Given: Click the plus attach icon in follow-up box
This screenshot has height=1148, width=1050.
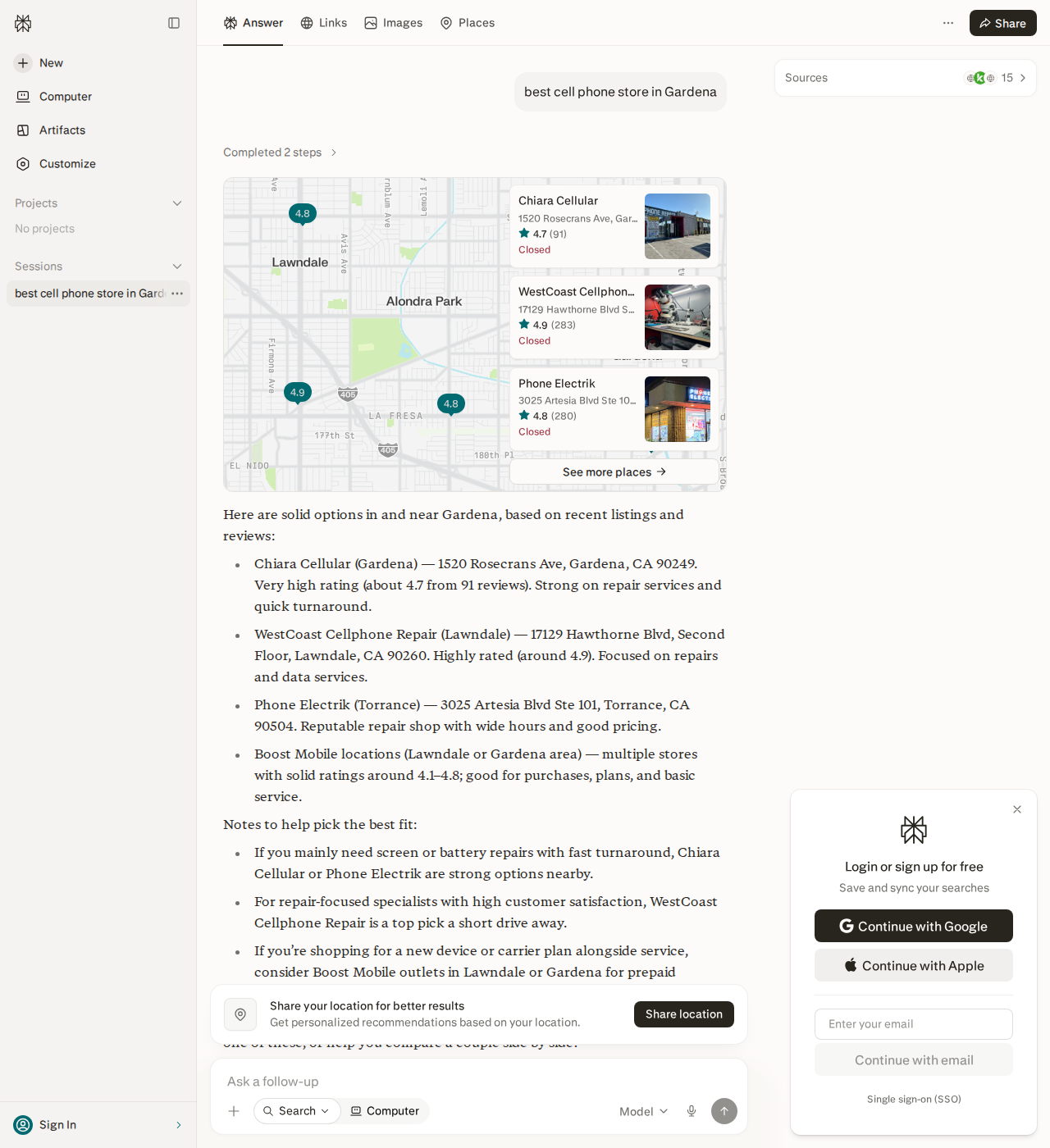Looking at the screenshot, I should [x=234, y=1111].
